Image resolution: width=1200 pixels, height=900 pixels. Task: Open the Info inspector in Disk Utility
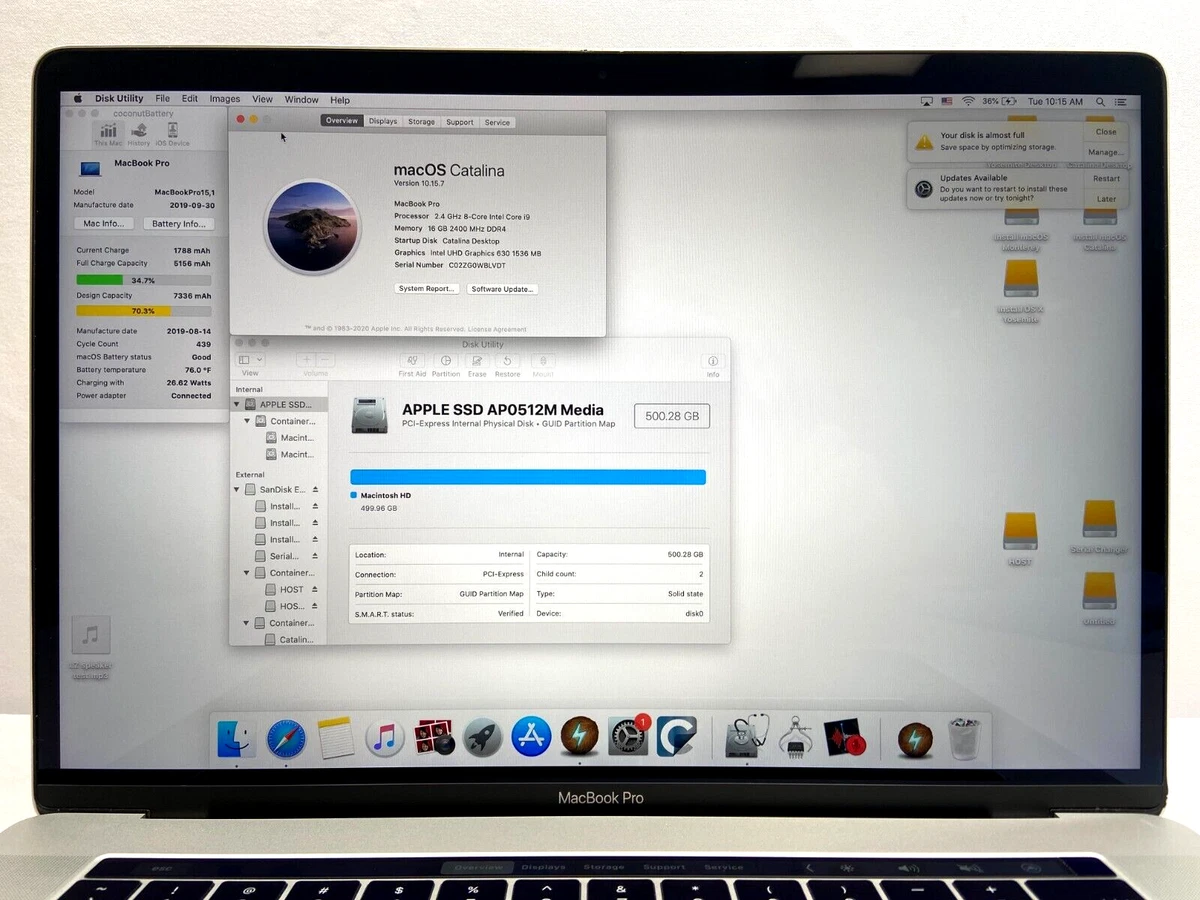[713, 361]
